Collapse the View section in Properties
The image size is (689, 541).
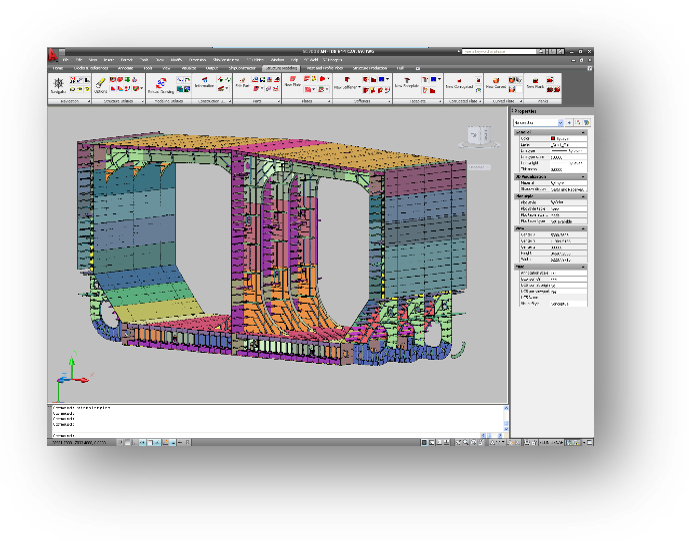coord(584,229)
